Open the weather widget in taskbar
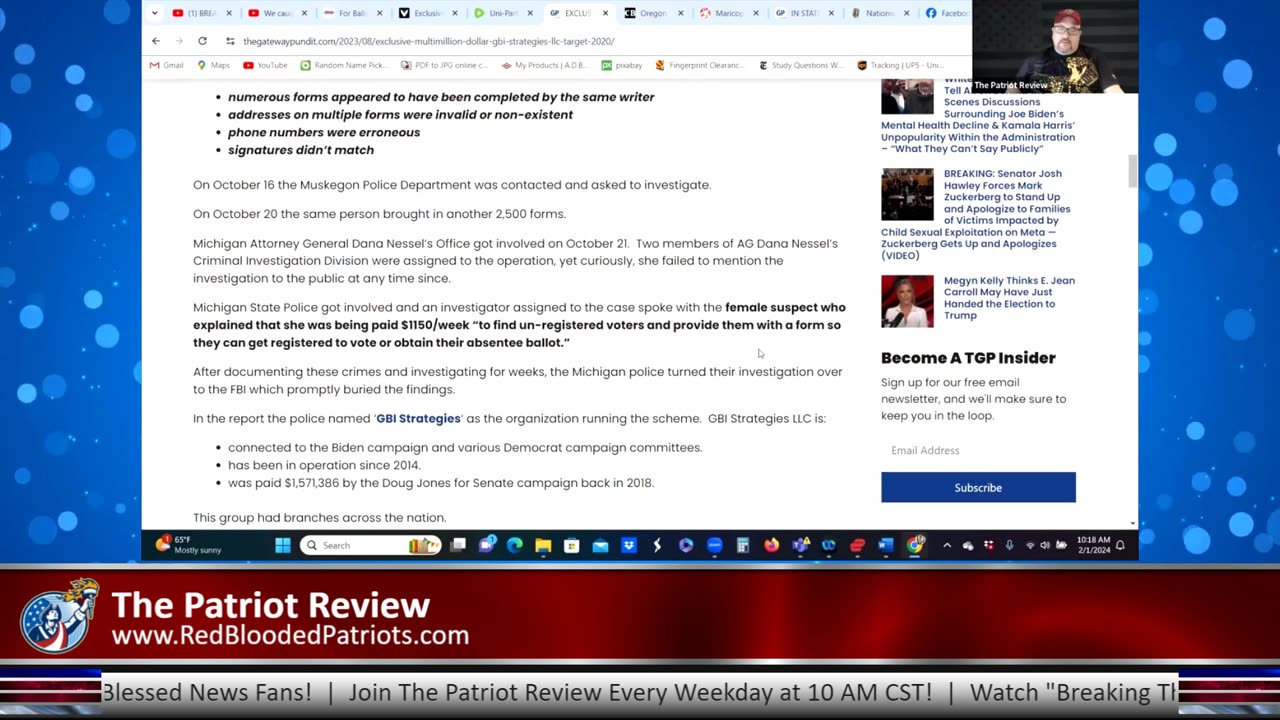Viewport: 1280px width, 720px height. click(x=190, y=545)
